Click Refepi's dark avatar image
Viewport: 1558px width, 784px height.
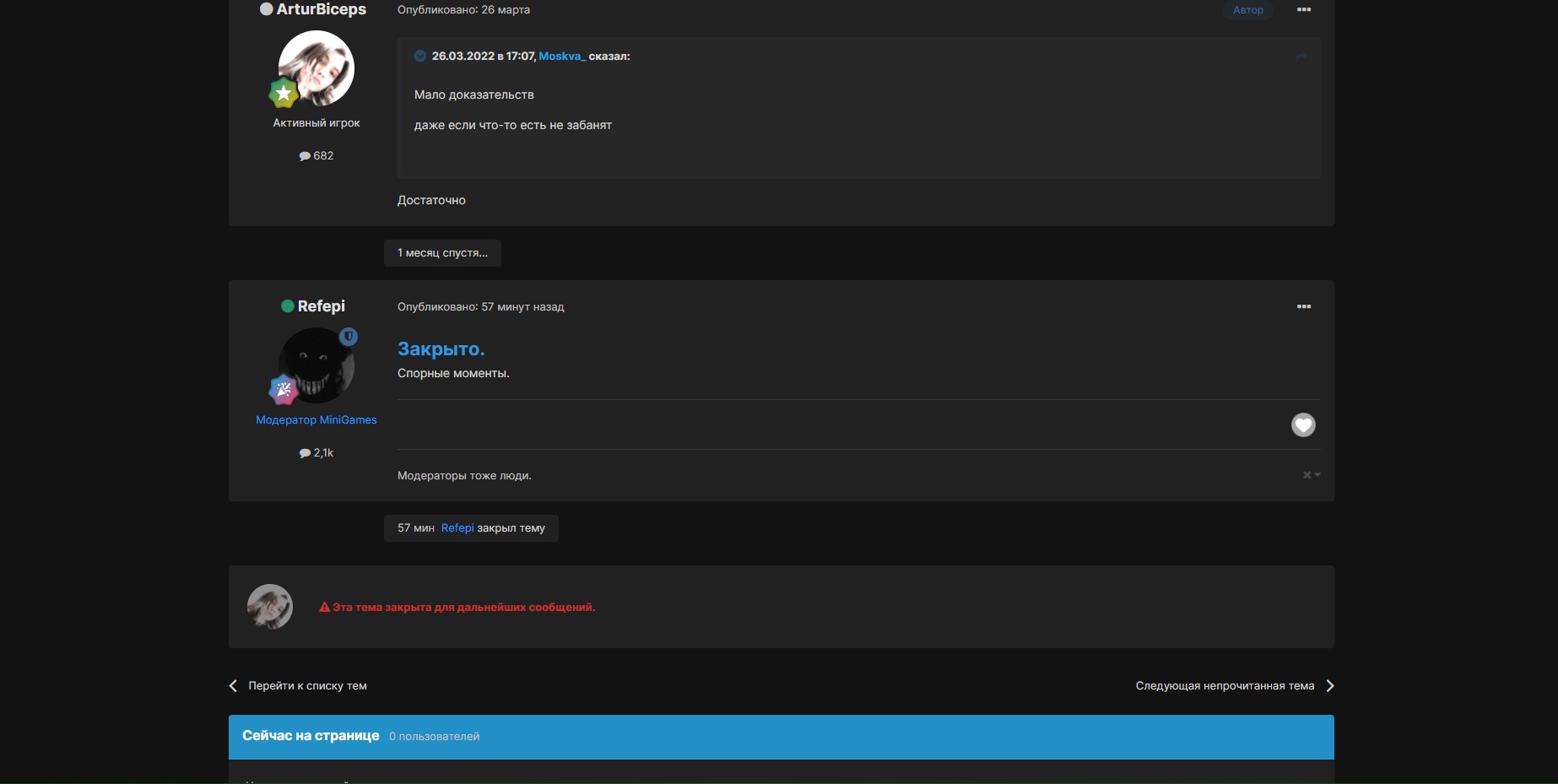[x=316, y=365]
